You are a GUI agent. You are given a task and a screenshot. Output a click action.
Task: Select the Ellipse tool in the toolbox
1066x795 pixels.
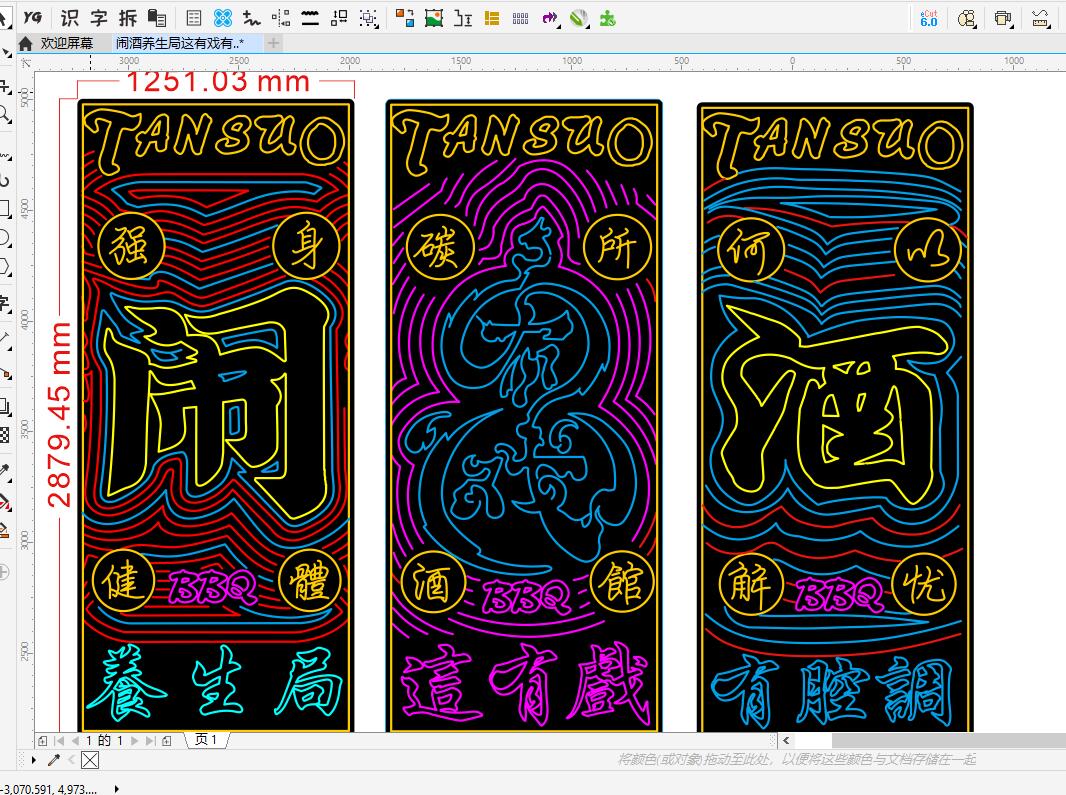pos(4,237)
